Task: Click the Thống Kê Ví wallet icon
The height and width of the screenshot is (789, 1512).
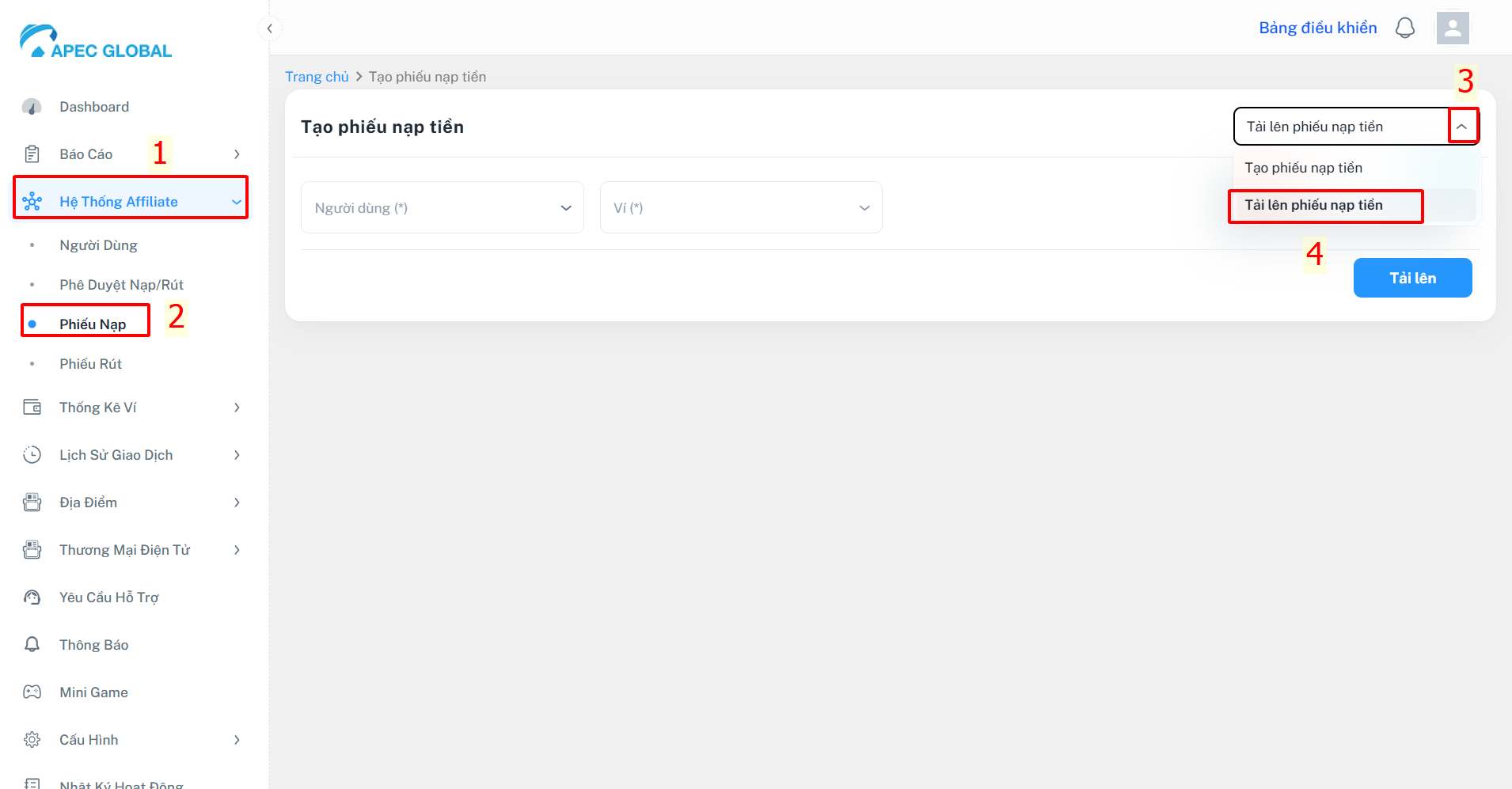Action: pyautogui.click(x=32, y=408)
